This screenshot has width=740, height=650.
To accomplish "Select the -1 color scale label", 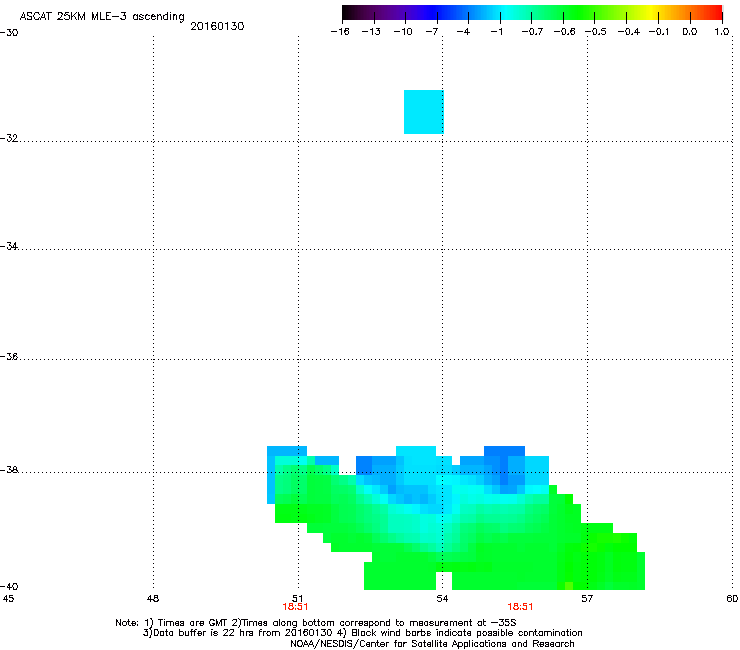I will (x=496, y=32).
